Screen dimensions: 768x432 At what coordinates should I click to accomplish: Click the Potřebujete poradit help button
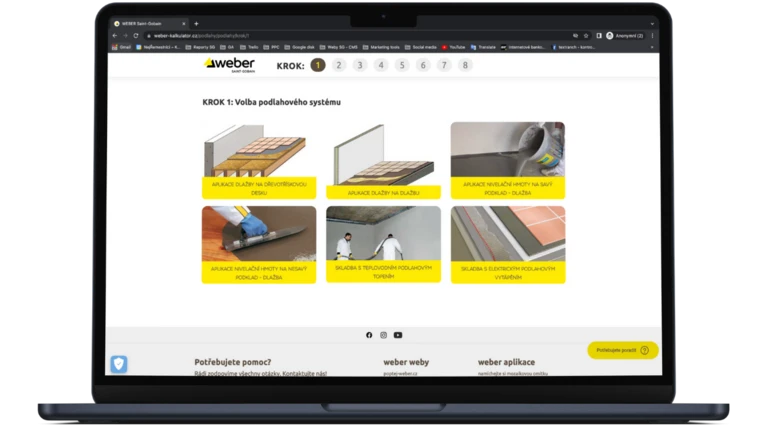click(x=623, y=350)
